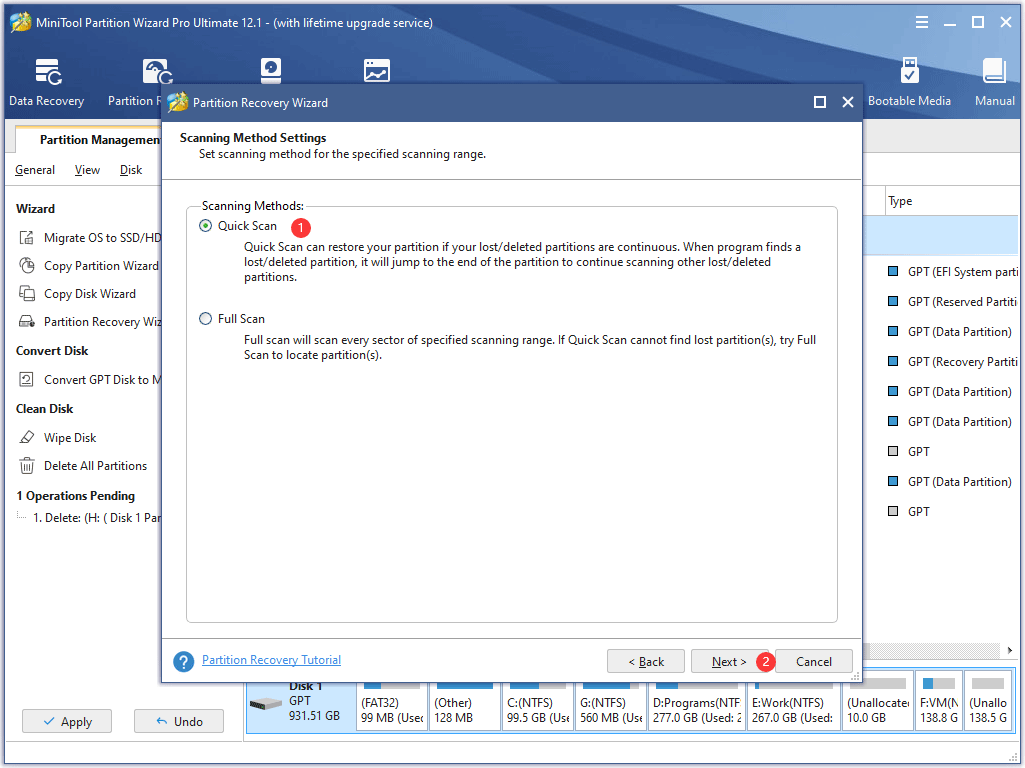Select Delete All Partitions entry
Viewport: 1025px width, 768px height.
(95, 465)
